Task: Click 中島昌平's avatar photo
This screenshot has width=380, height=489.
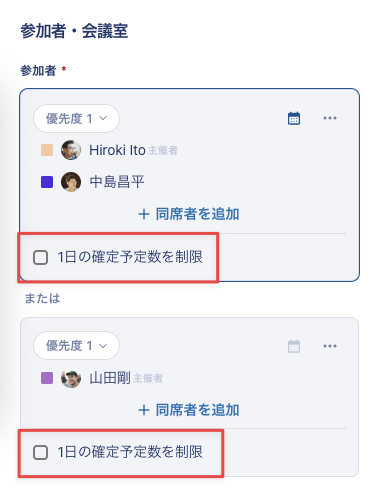Action: [71, 182]
